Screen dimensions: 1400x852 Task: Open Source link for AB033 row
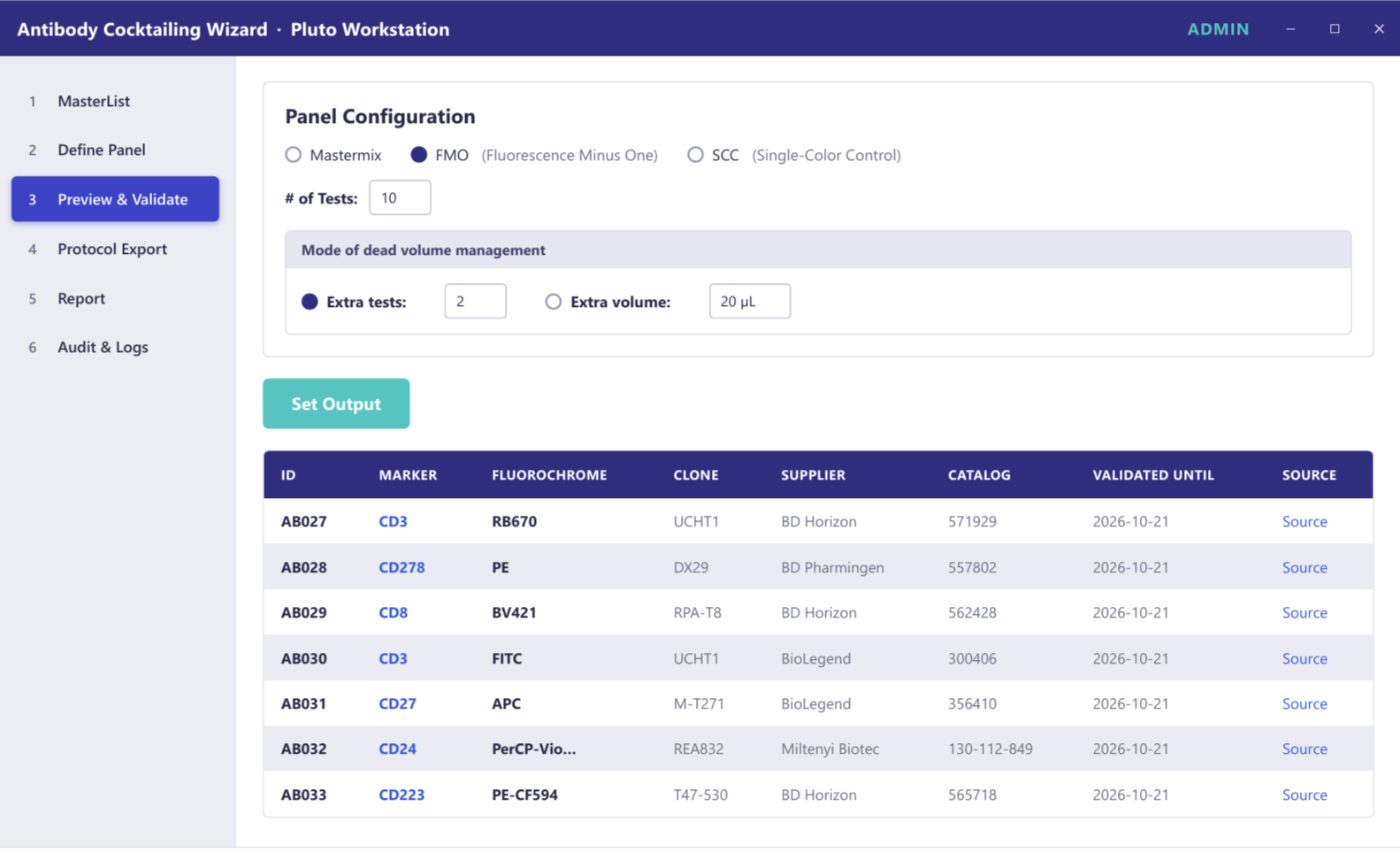(1304, 794)
